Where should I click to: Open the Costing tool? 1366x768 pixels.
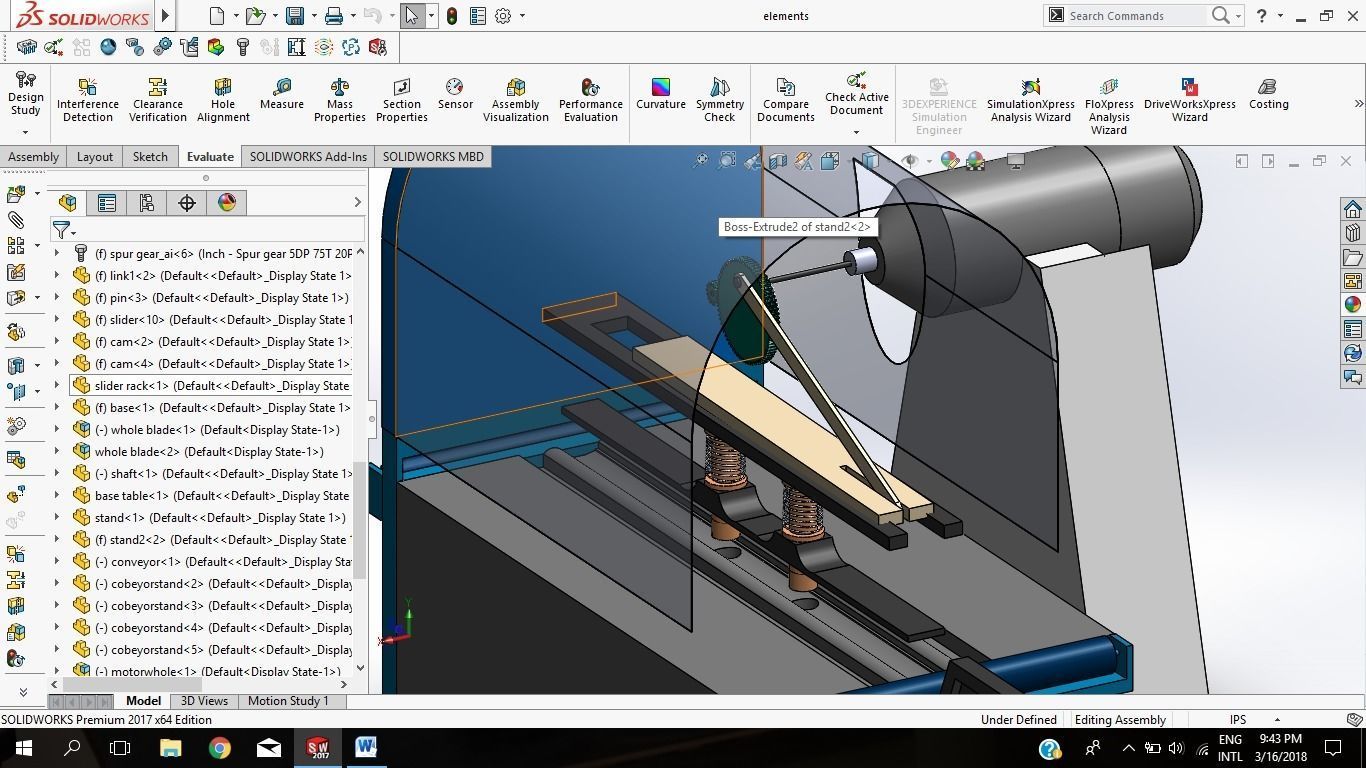tap(1269, 94)
